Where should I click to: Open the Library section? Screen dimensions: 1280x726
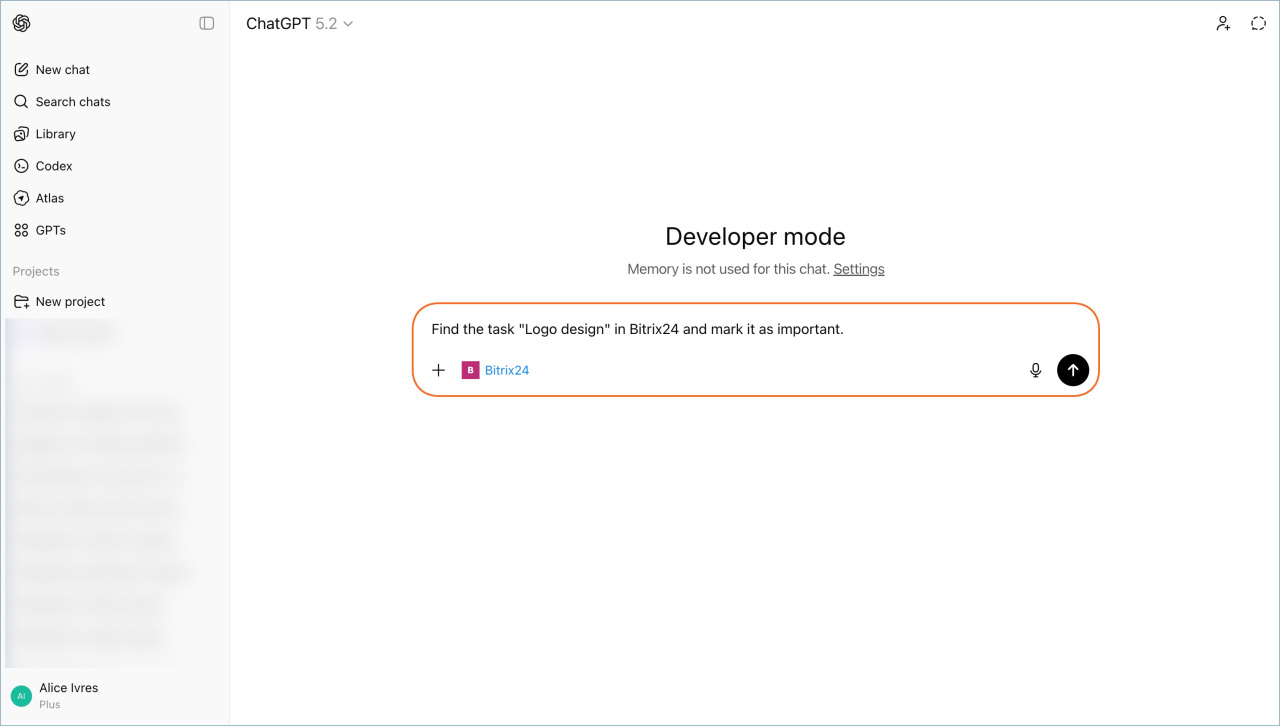pos(55,134)
